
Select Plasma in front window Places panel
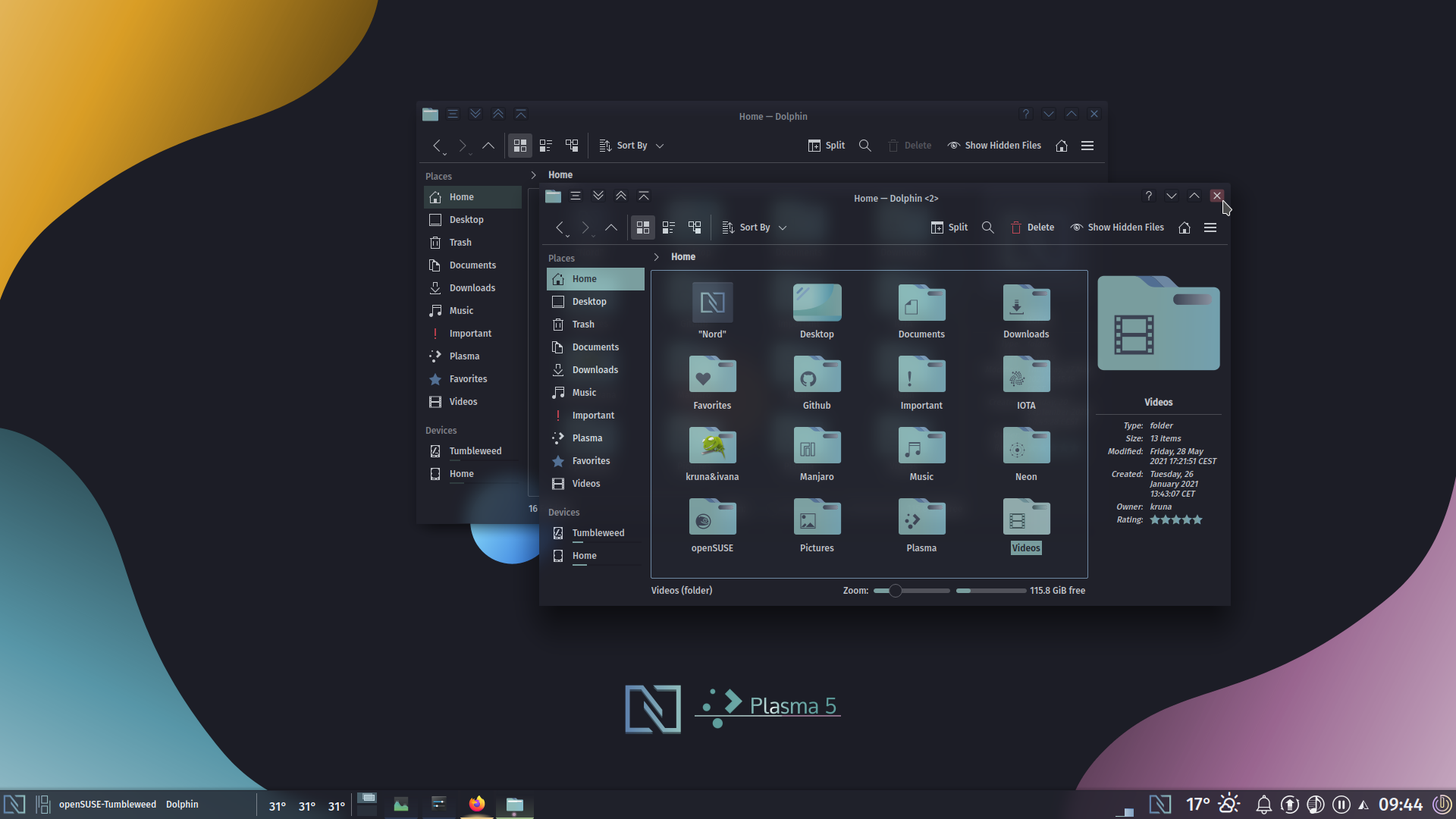[x=595, y=438]
